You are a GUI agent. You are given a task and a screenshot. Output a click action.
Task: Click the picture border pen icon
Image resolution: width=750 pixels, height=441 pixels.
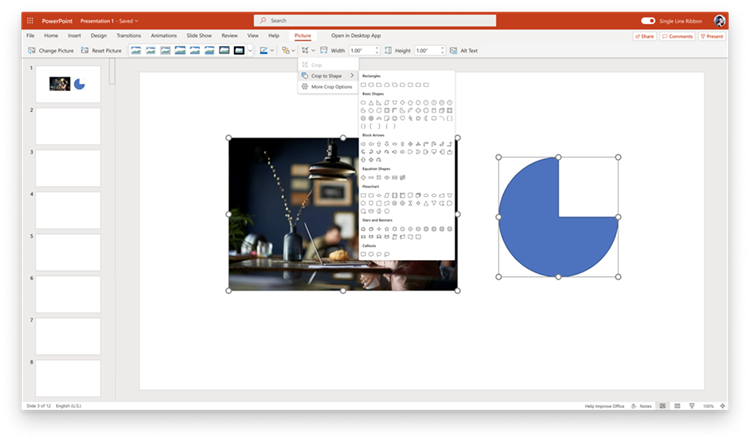click(x=264, y=50)
